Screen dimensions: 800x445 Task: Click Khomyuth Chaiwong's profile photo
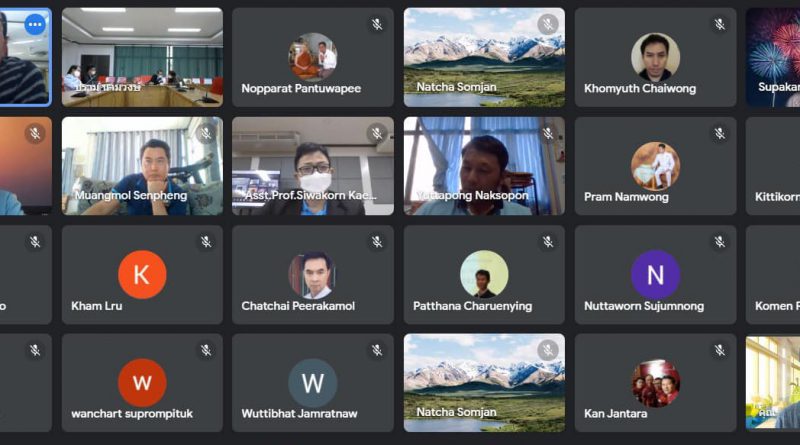[655, 57]
